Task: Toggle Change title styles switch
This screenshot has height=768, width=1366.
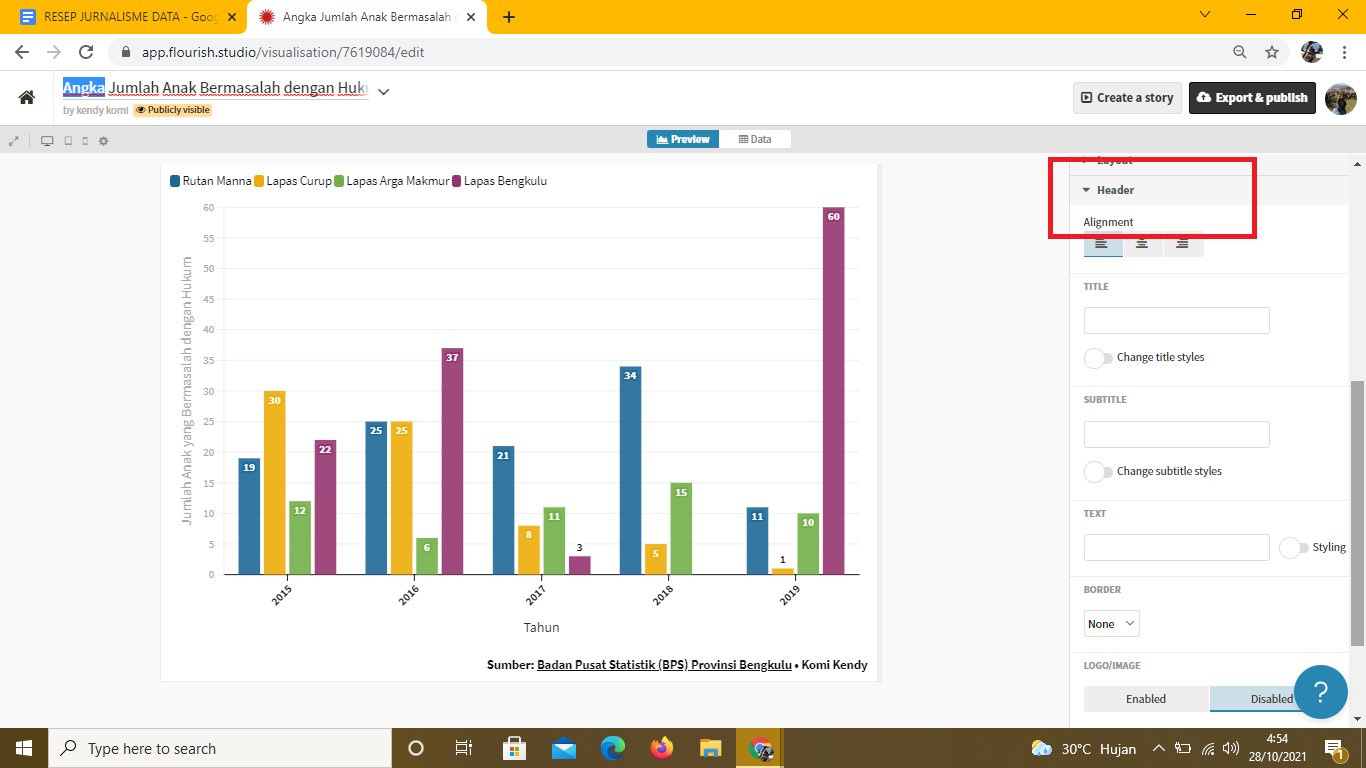Action: pyautogui.click(x=1098, y=358)
